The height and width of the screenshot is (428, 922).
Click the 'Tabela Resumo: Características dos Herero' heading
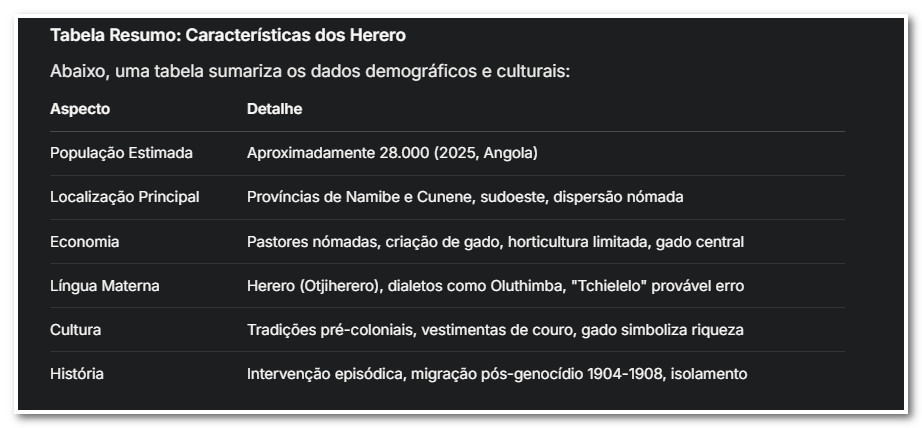[x=227, y=36]
